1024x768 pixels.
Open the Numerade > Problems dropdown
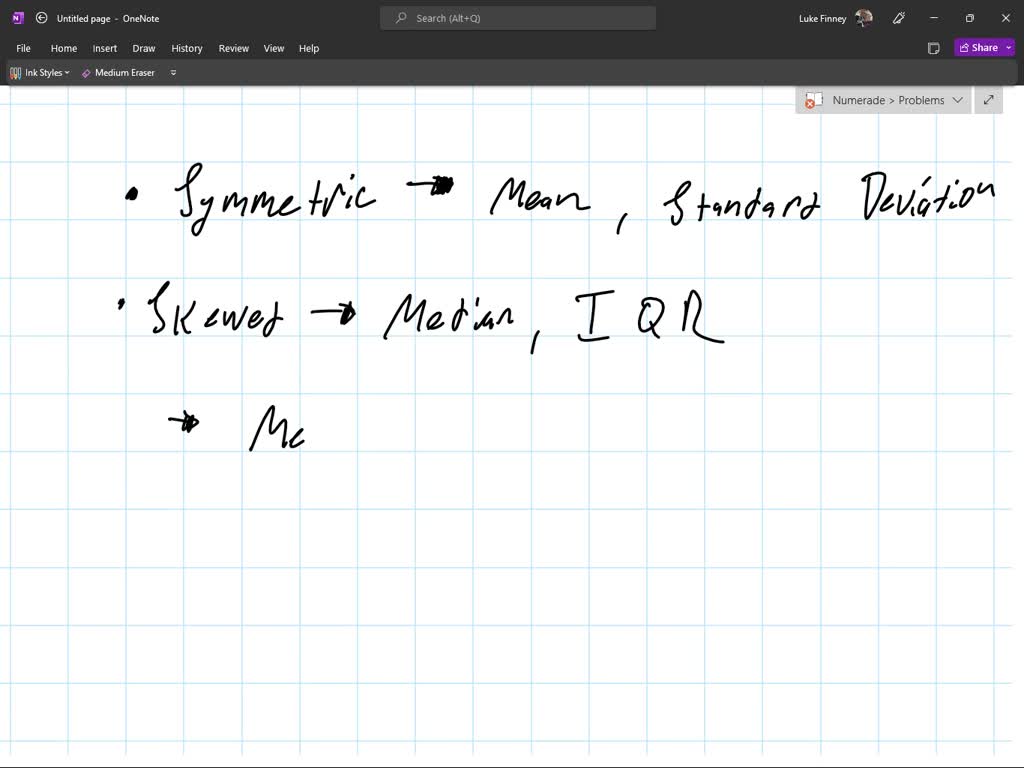958,100
